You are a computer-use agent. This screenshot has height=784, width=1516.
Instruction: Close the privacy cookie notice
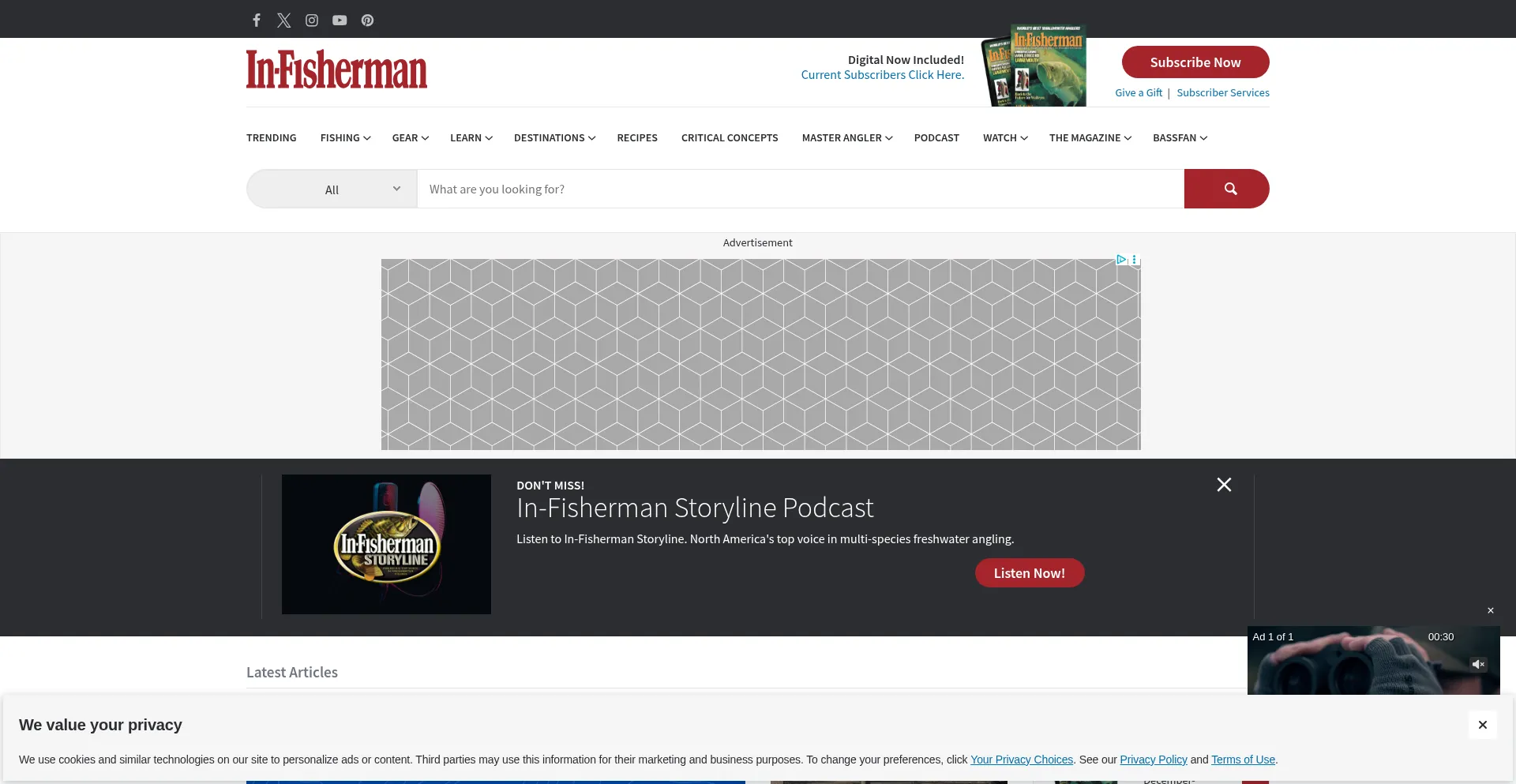click(x=1482, y=724)
